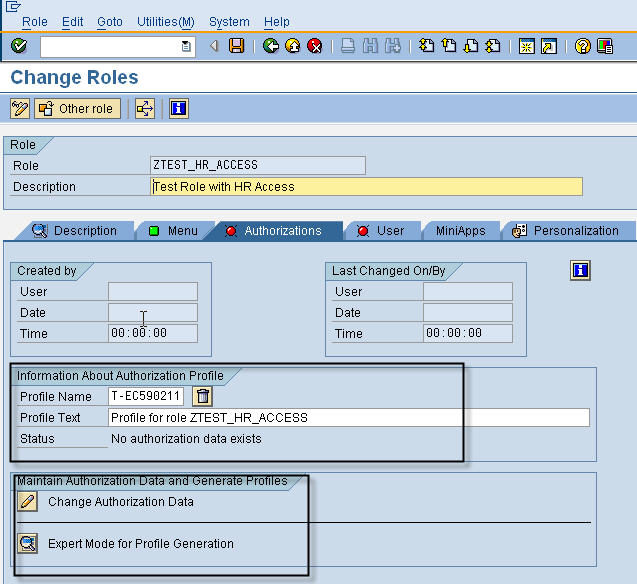637x584 pixels.
Task: Open the System menu
Action: 229,22
